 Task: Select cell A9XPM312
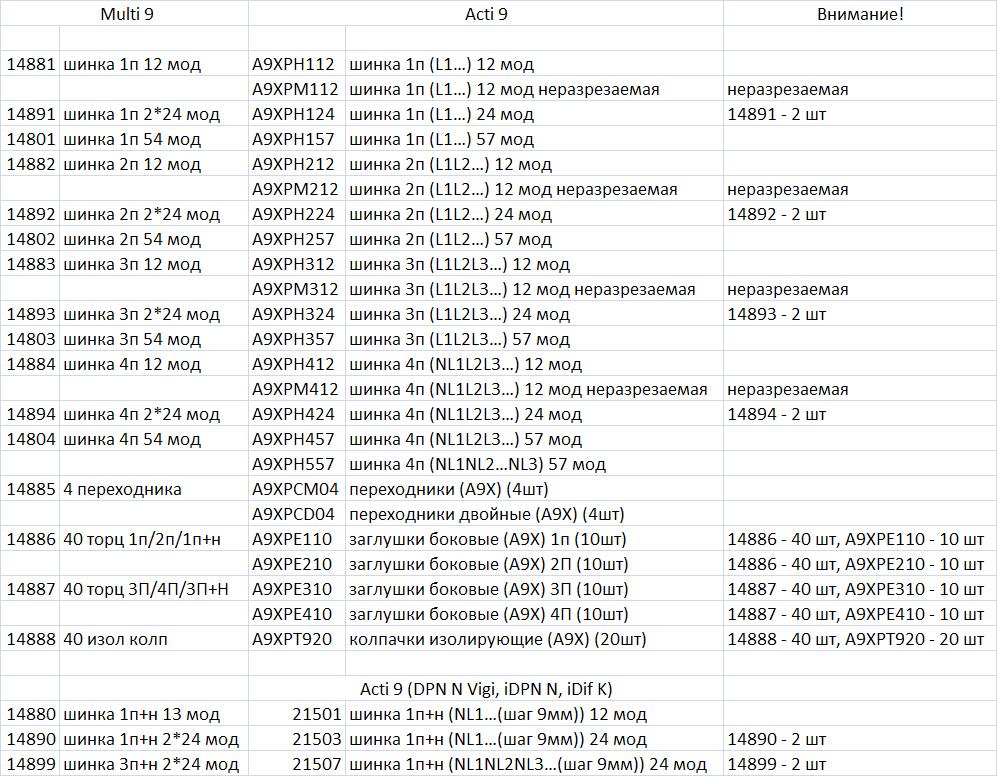[297, 289]
